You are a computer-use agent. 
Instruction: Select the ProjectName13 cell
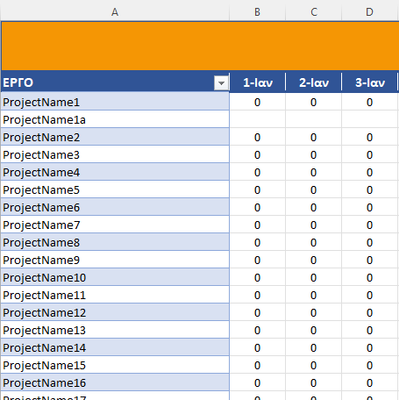(115, 330)
